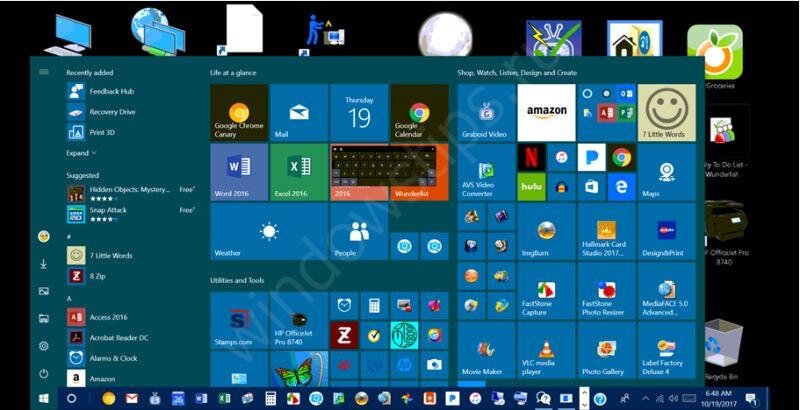Screen dimensions: 800x410
Task: Open the Google Chrome Canary tile
Action: (239, 113)
